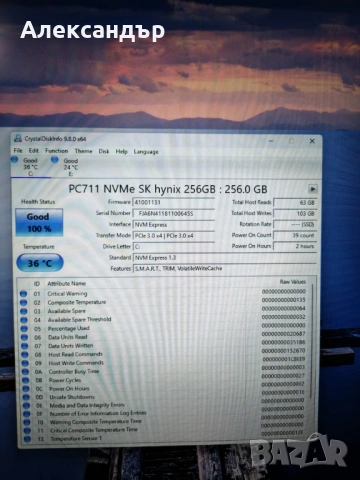Click the Rotation Rate value (SSD)
This screenshot has width=360, height=480.
click(295, 224)
